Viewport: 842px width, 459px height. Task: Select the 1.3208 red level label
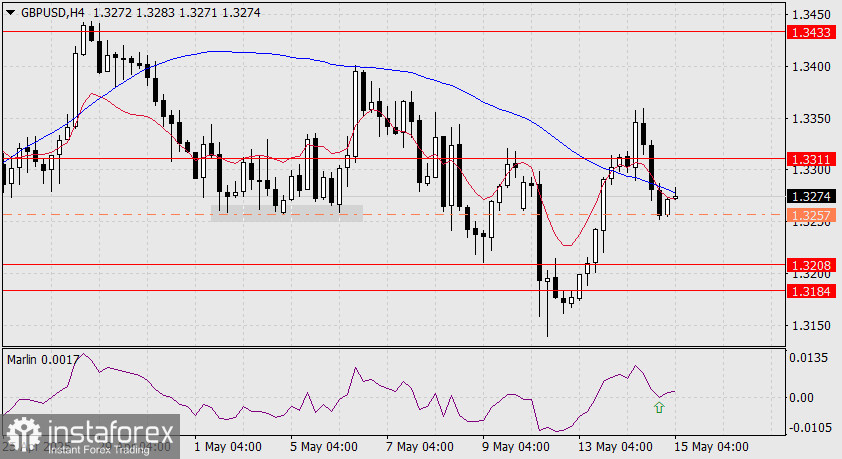coord(812,265)
